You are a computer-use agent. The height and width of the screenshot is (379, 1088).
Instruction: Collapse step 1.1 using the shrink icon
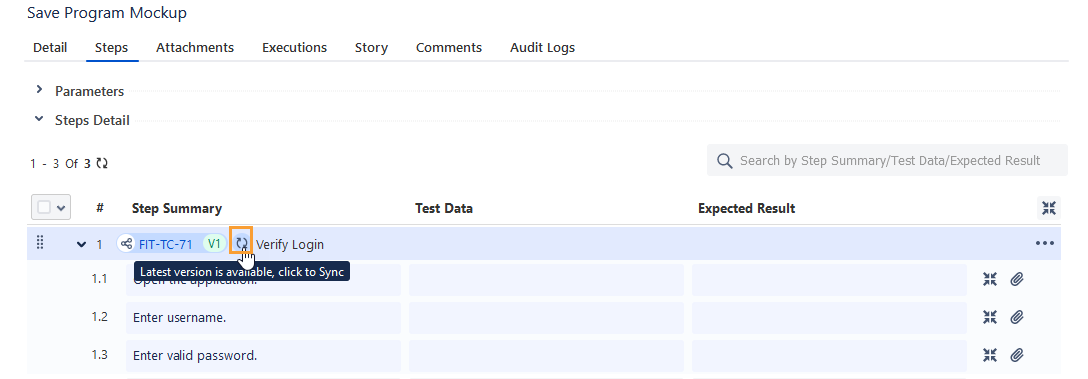[990, 279]
